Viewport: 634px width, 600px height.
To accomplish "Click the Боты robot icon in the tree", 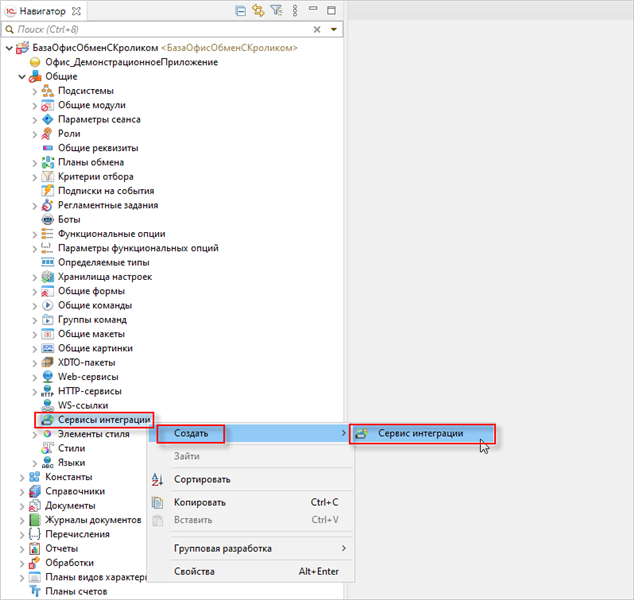I will 47,219.
